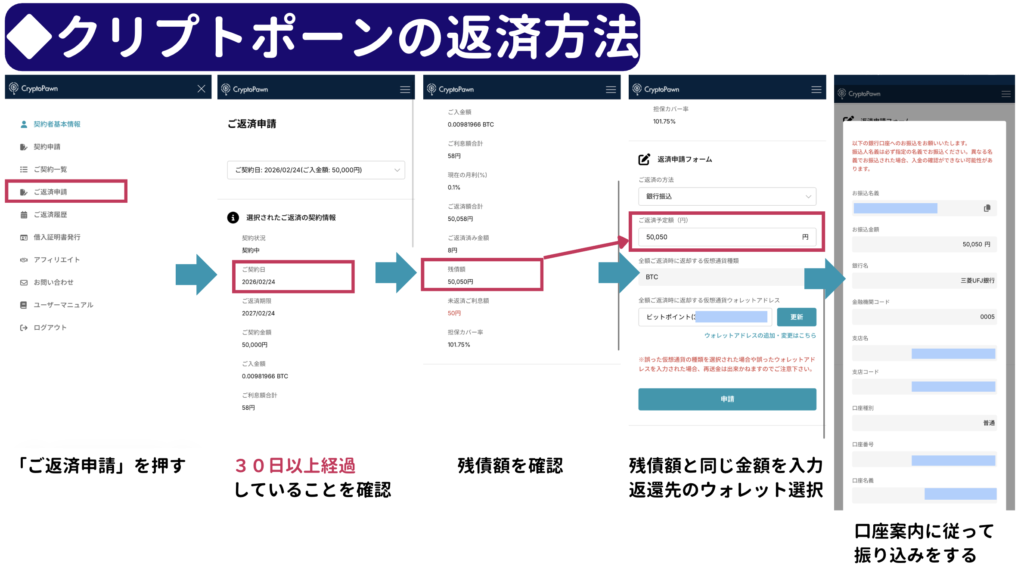Click the ご契約一覧 list icon
1024x575 pixels.
coord(23,169)
